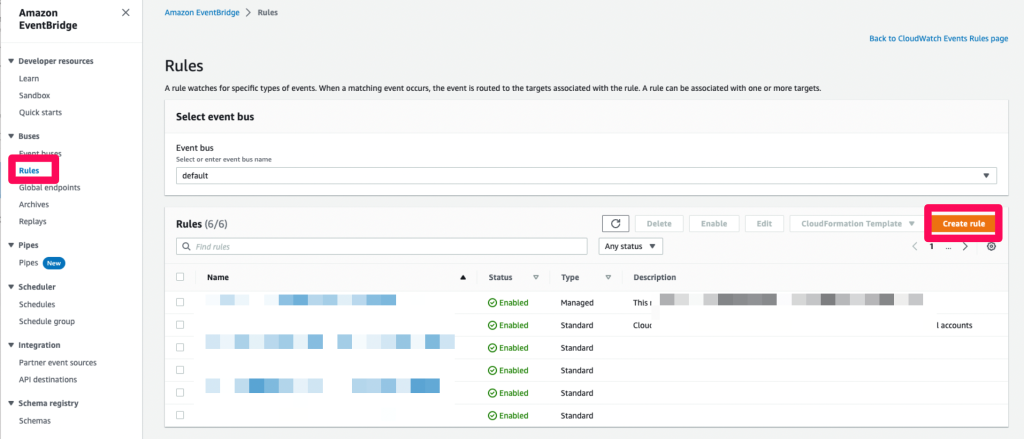
Task: Open Partner event sources in sidebar
Action: (58, 363)
